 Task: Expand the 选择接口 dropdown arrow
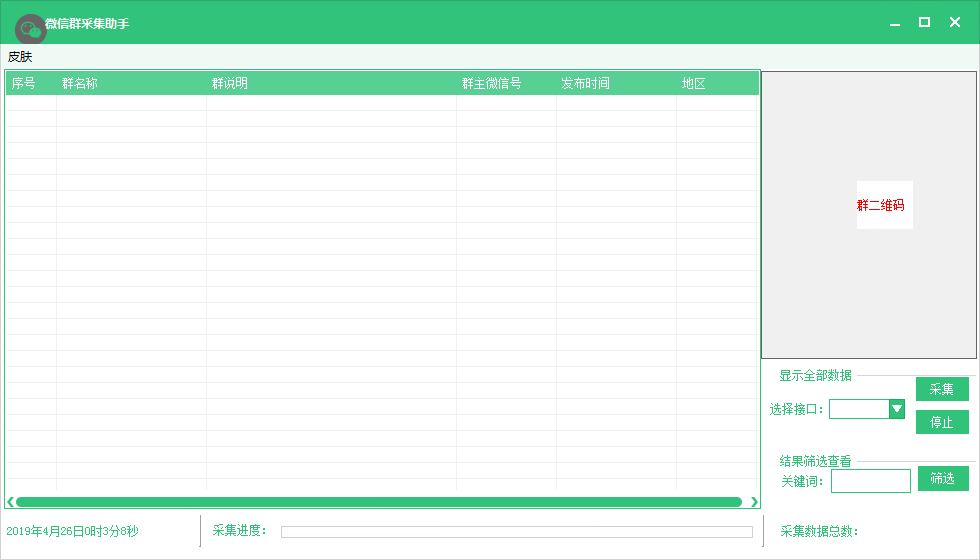coord(897,409)
